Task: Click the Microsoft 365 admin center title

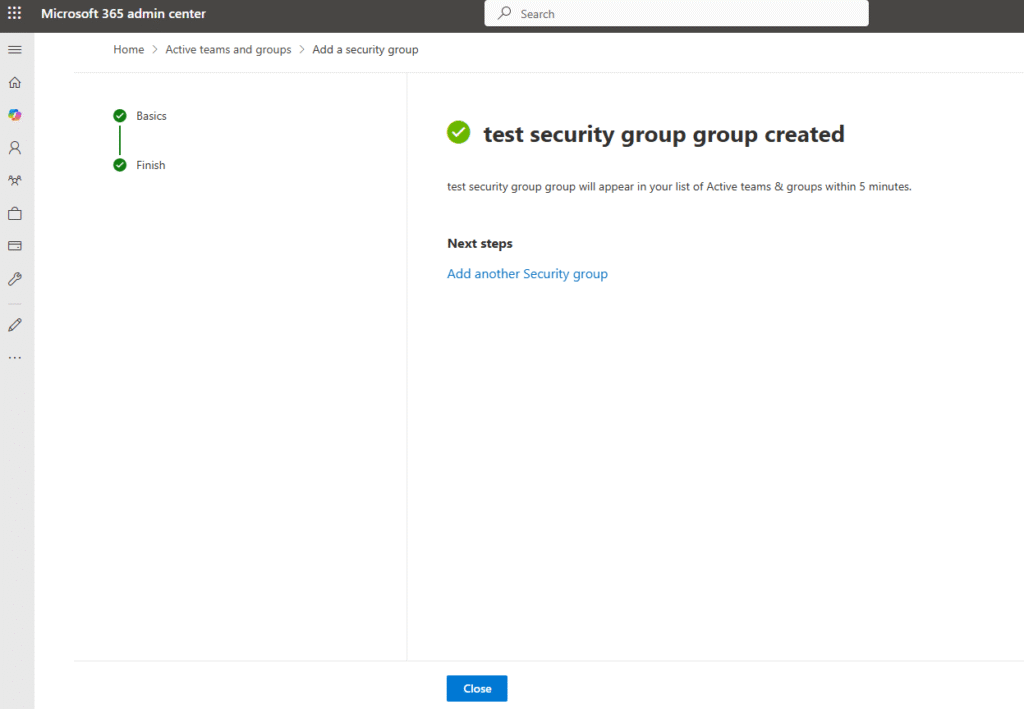Action: coord(123,14)
